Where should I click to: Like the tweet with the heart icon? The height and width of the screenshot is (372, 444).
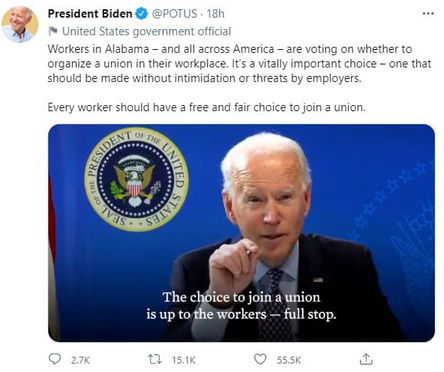260,359
